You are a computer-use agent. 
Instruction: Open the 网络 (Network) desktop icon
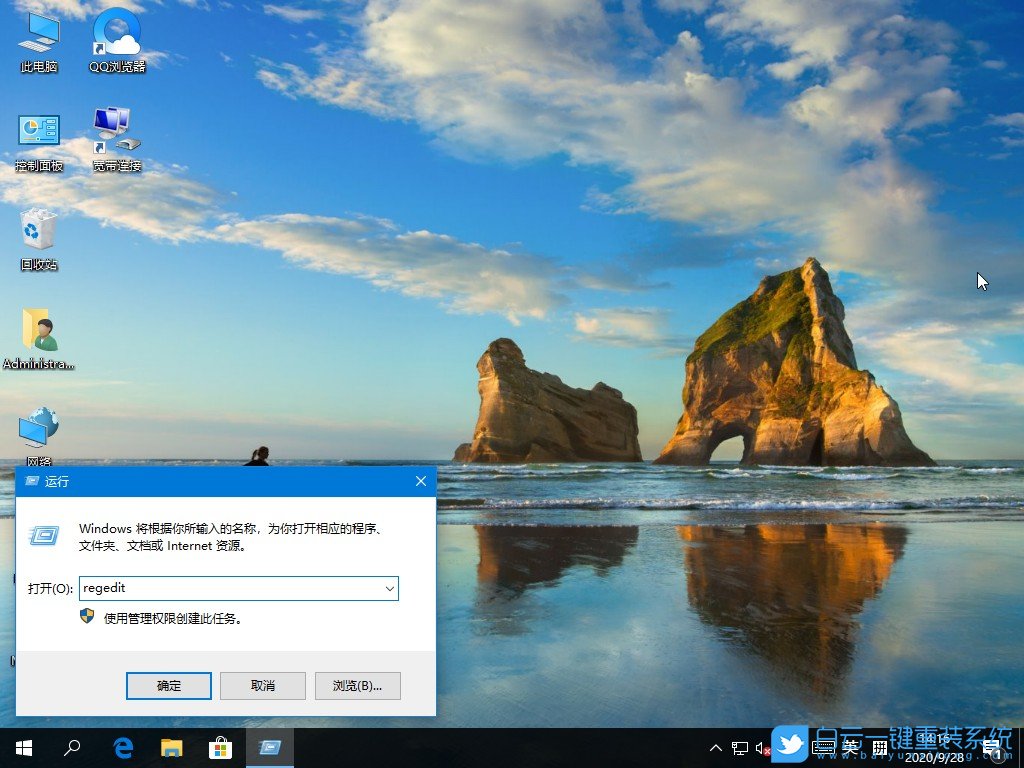(37, 428)
